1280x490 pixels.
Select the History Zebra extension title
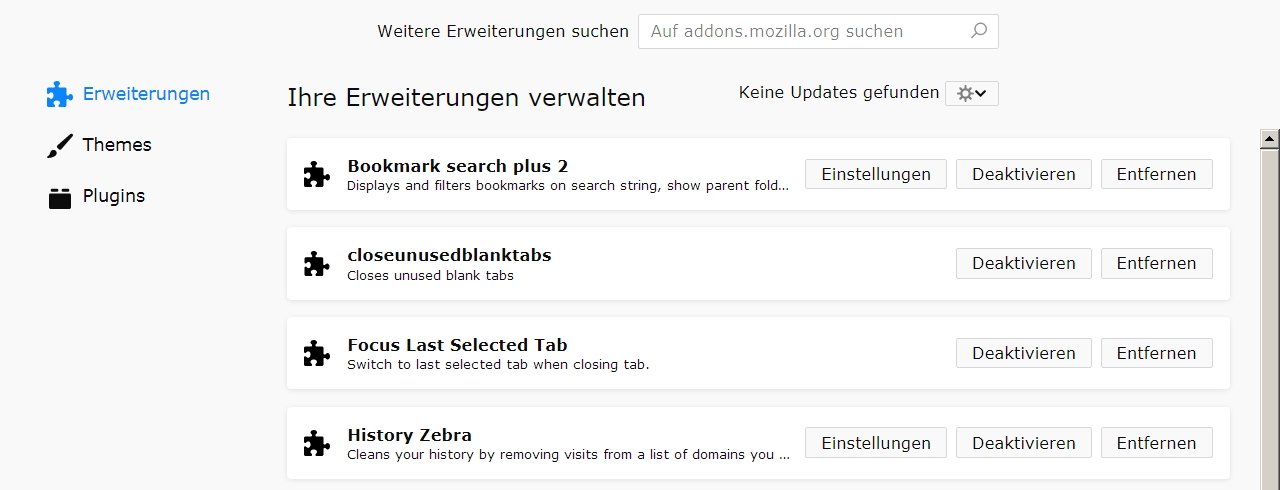click(x=409, y=435)
